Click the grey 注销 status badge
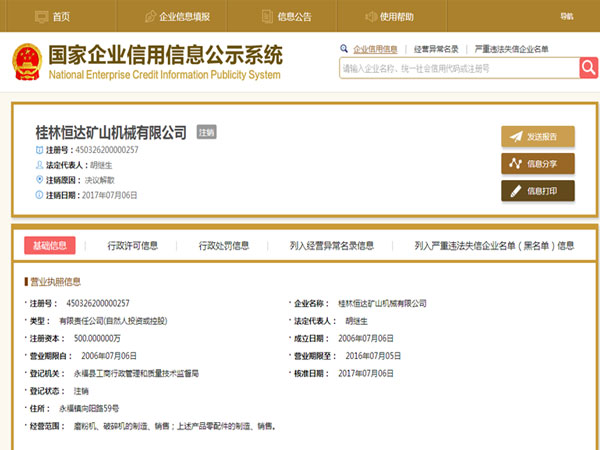Viewport: 600px width, 450px height. click(x=207, y=132)
